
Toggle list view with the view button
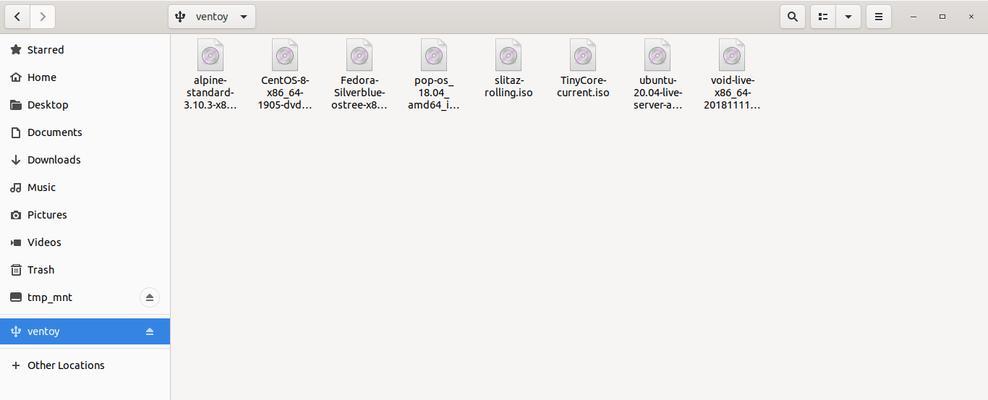823,17
